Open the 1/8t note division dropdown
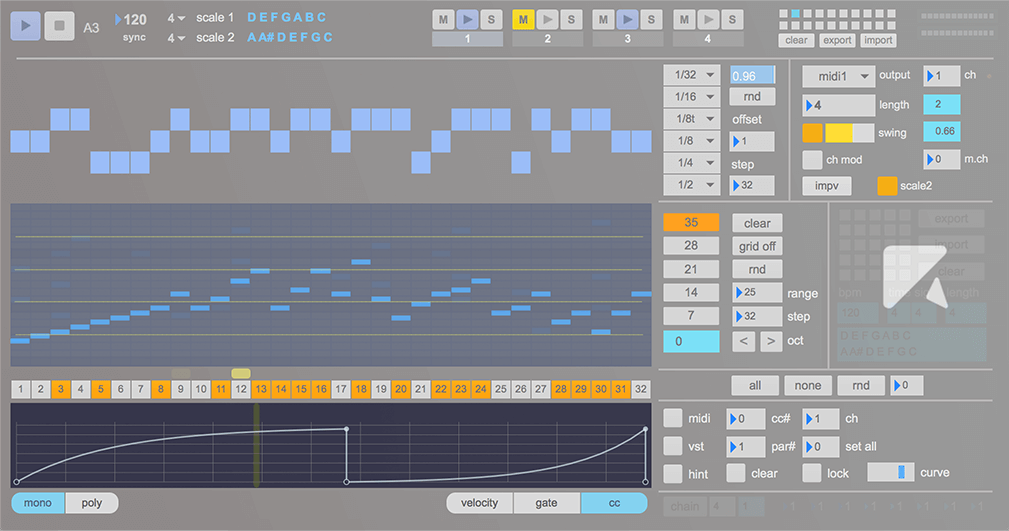This screenshot has height=531, width=1009. coord(692,119)
